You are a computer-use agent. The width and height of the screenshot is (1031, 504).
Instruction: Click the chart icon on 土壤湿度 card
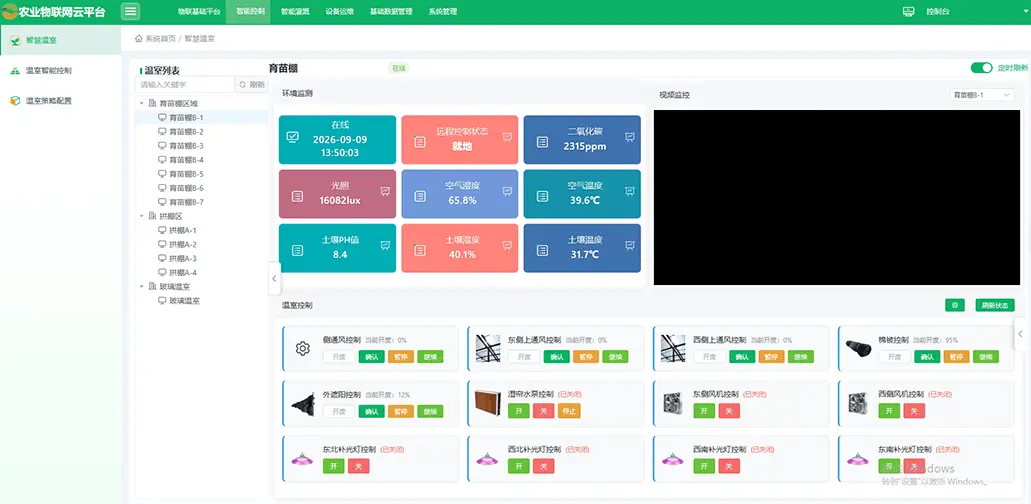tap(507, 245)
